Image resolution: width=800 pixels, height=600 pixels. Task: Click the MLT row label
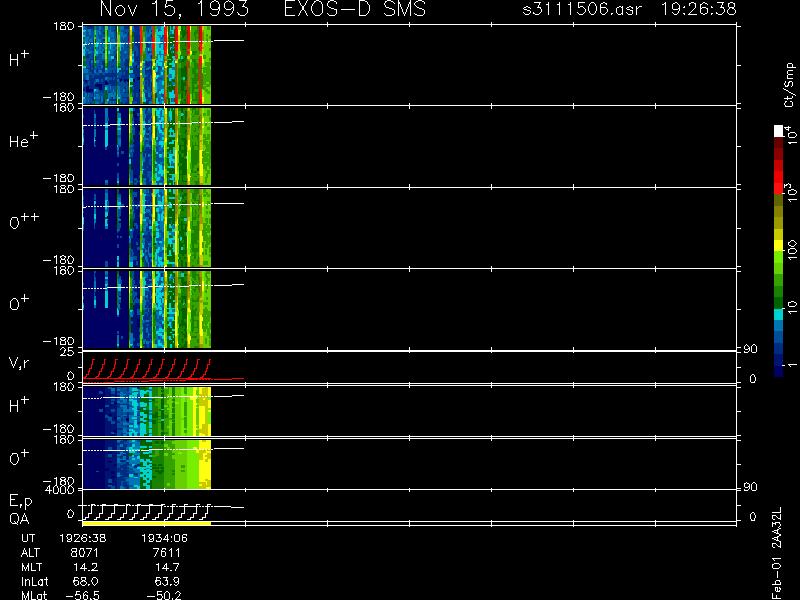[31, 567]
